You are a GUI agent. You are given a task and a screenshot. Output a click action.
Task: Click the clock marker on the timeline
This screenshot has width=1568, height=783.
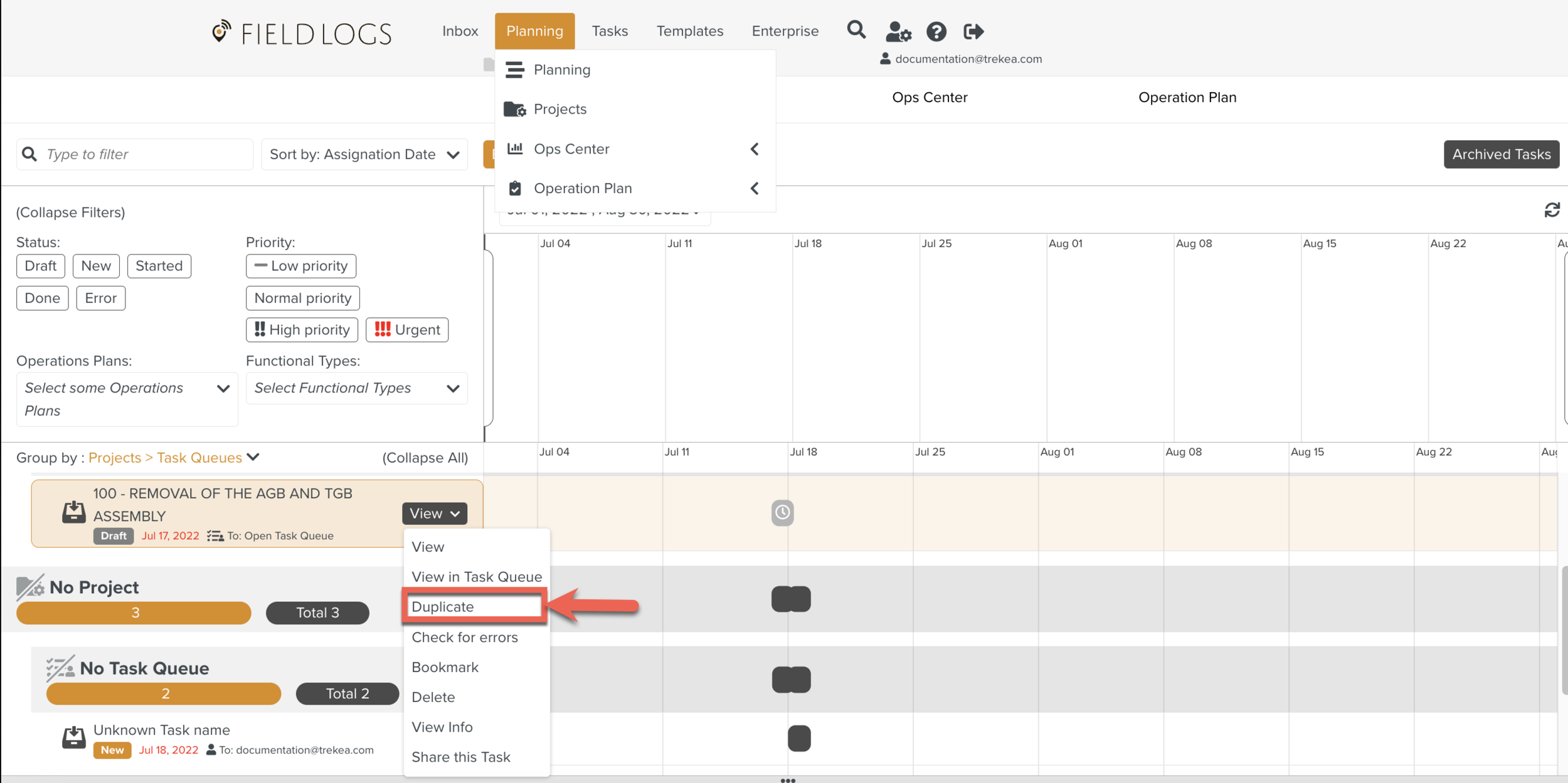tap(782, 513)
